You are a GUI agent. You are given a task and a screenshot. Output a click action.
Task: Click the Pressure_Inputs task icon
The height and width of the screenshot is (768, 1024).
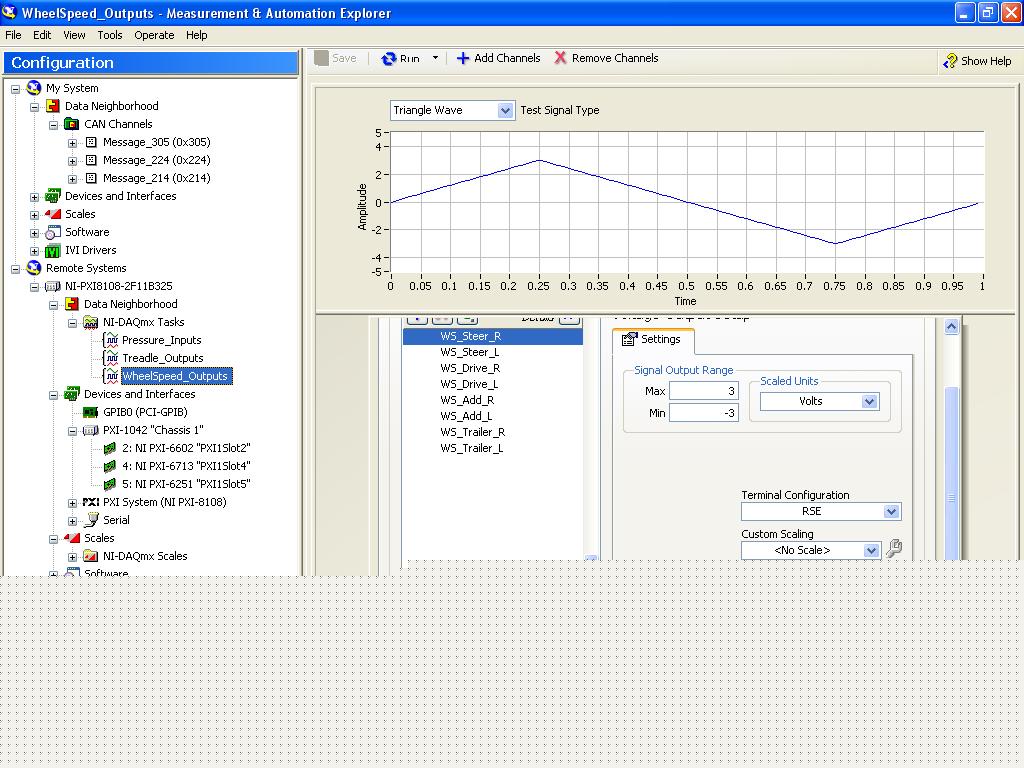tap(110, 340)
